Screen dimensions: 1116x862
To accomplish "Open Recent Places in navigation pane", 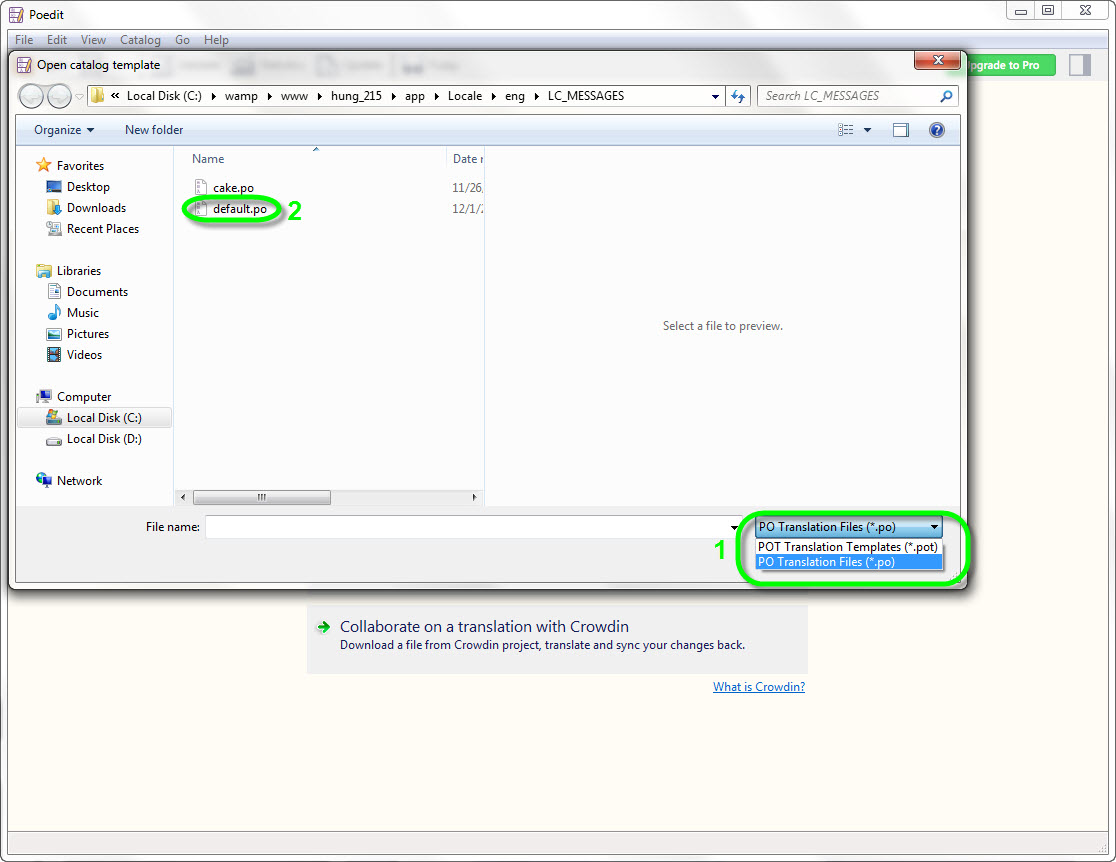I will [102, 228].
